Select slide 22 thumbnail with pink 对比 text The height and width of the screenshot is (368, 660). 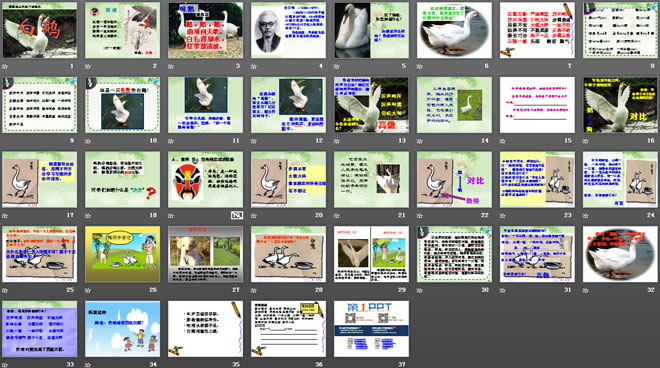[x=454, y=179]
